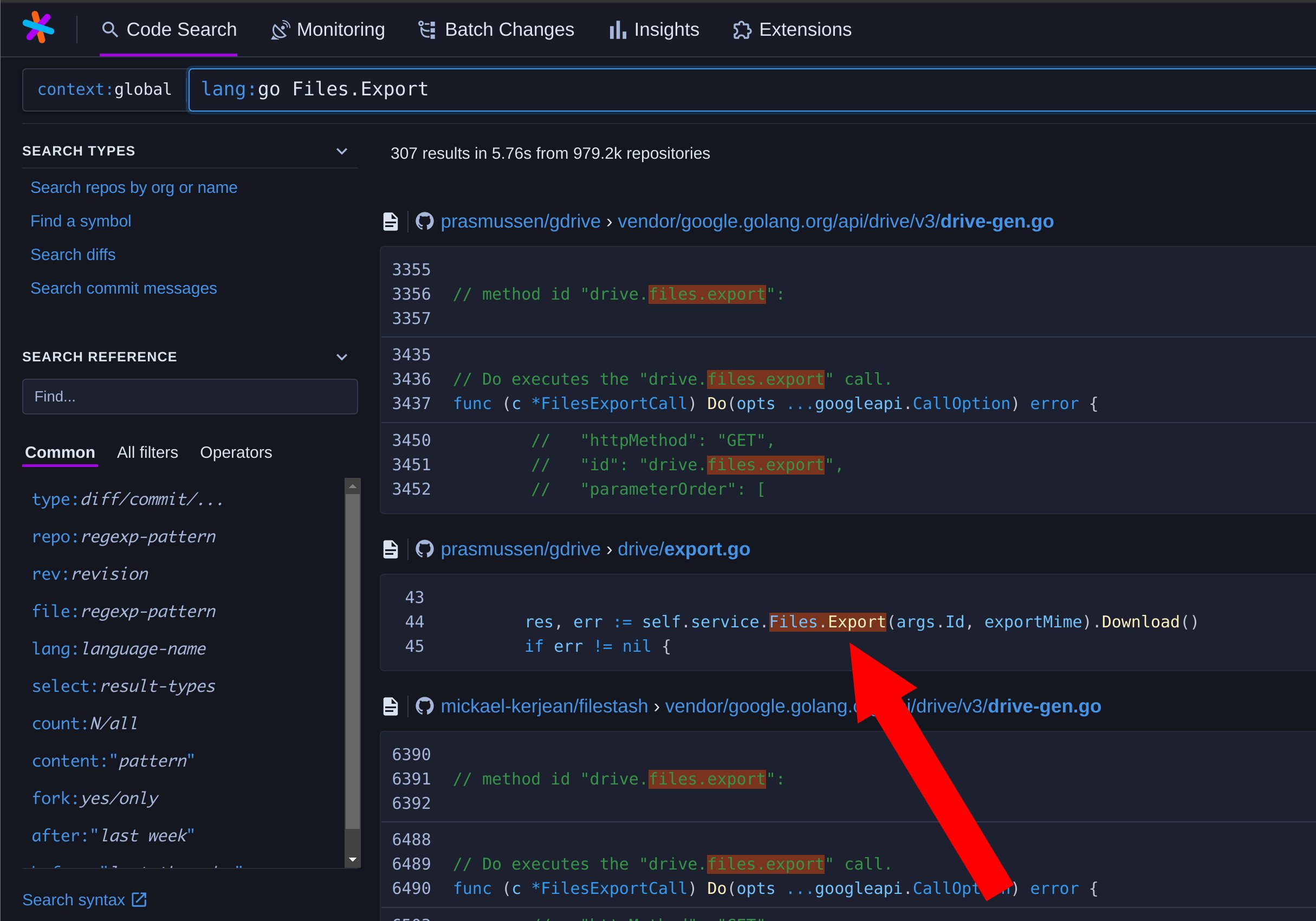Insert after:"last week" filter

coord(113,835)
